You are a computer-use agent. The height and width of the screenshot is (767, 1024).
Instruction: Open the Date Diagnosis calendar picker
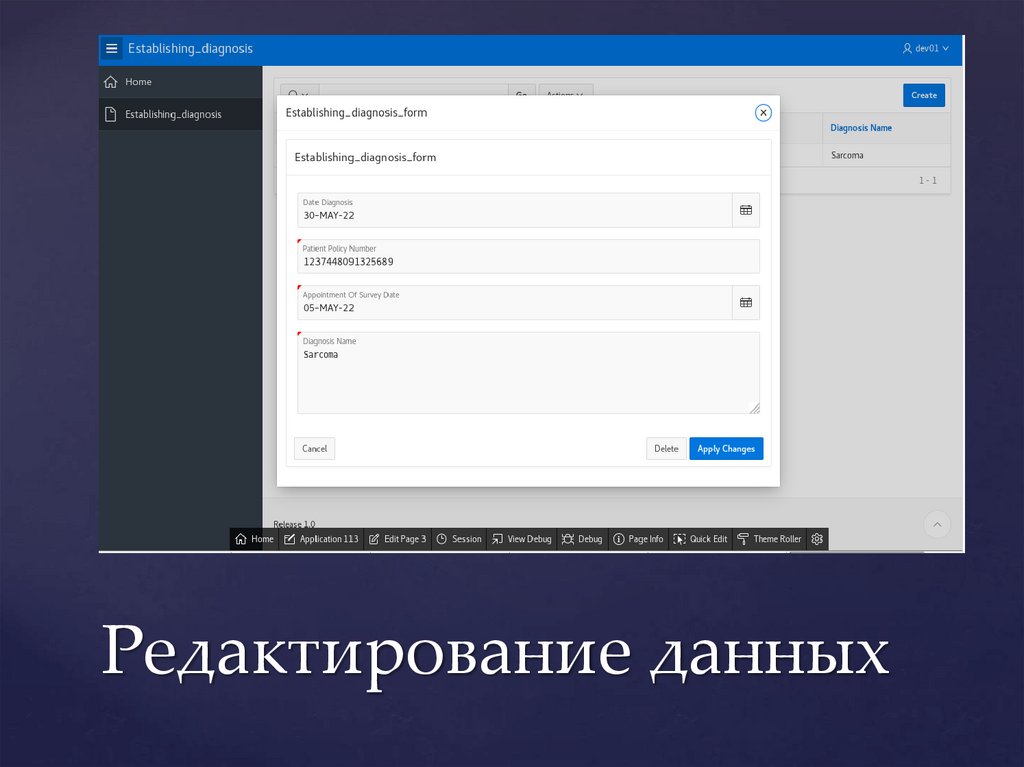point(745,210)
